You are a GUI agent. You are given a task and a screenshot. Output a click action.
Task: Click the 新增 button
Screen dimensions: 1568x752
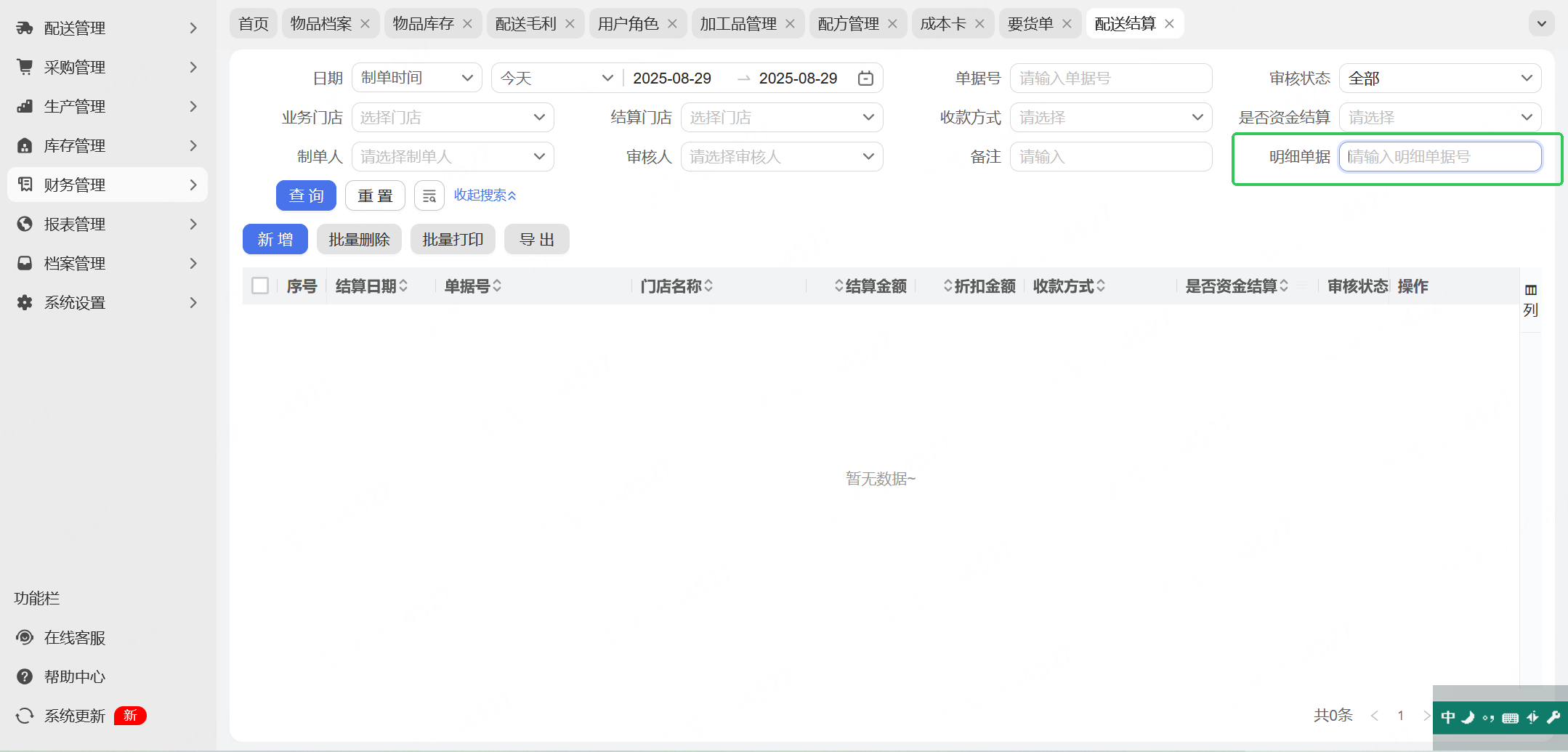point(275,239)
